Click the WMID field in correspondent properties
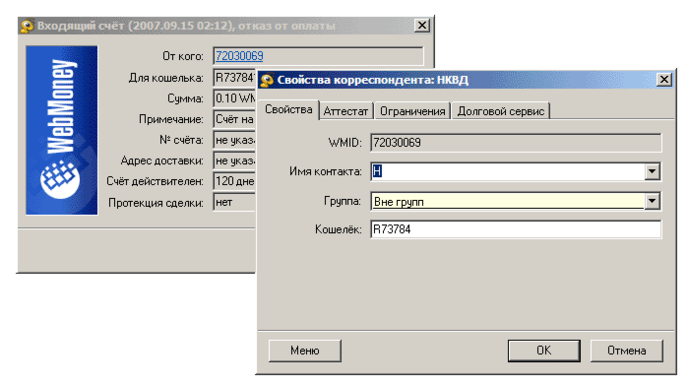Screen dimensions: 688x385 coord(516,143)
